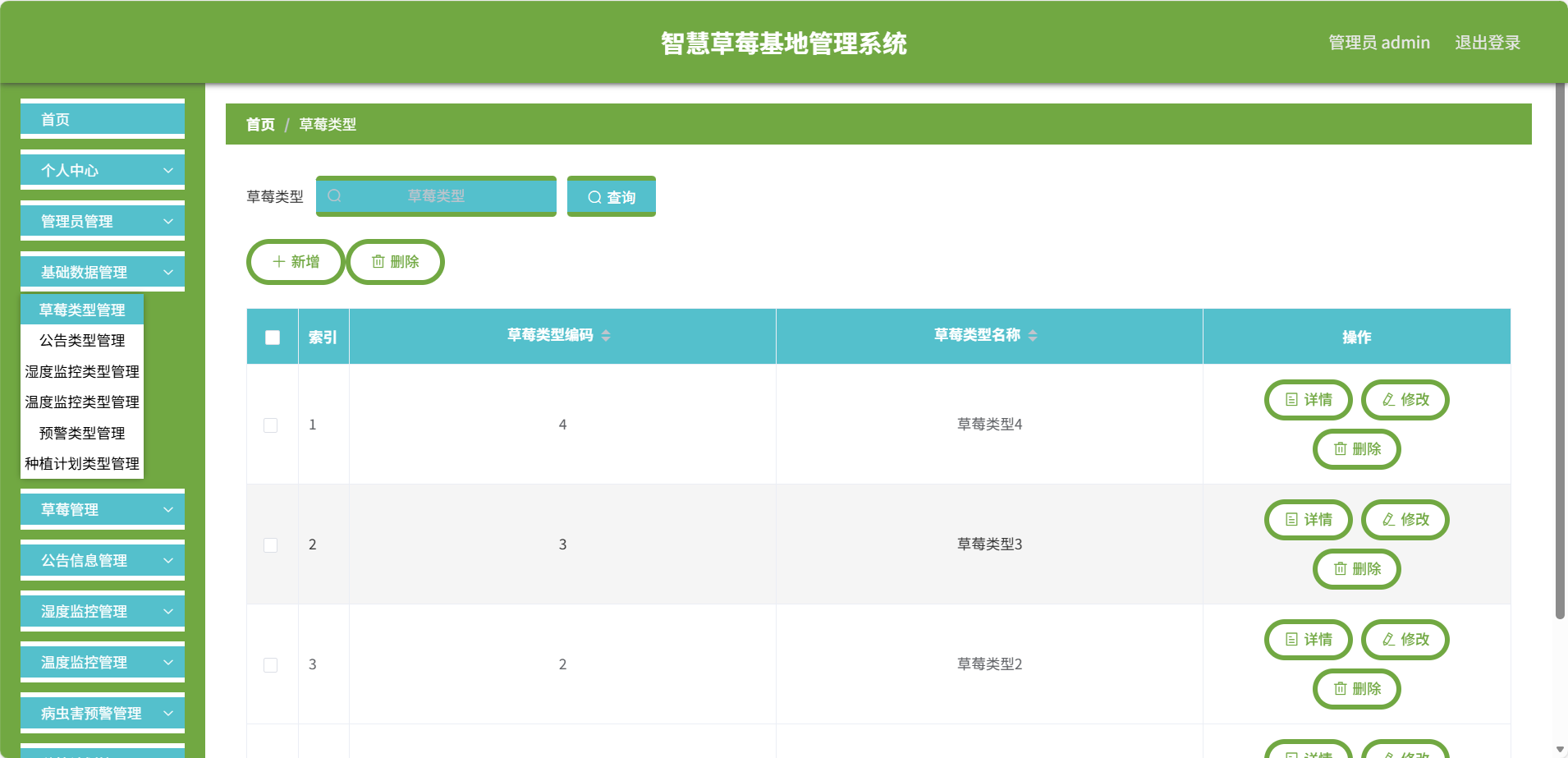Click the page vertical scrollbar

click(1560, 351)
